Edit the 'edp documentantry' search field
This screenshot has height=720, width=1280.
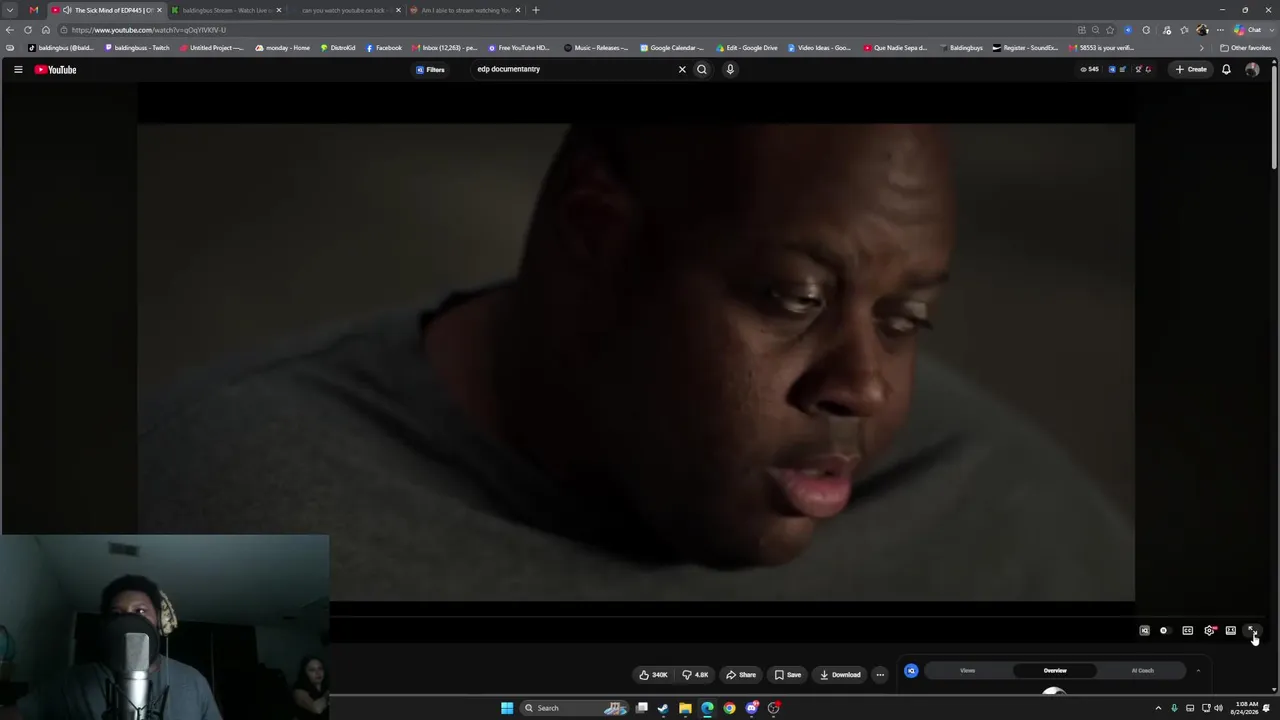pyautogui.click(x=575, y=69)
